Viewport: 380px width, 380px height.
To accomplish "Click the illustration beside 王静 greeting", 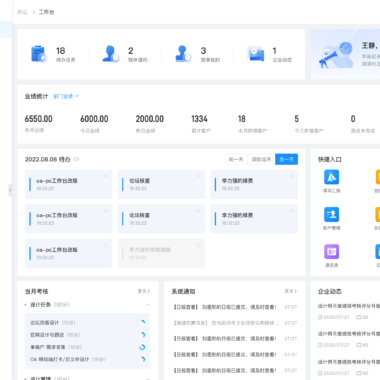I will 336,55.
